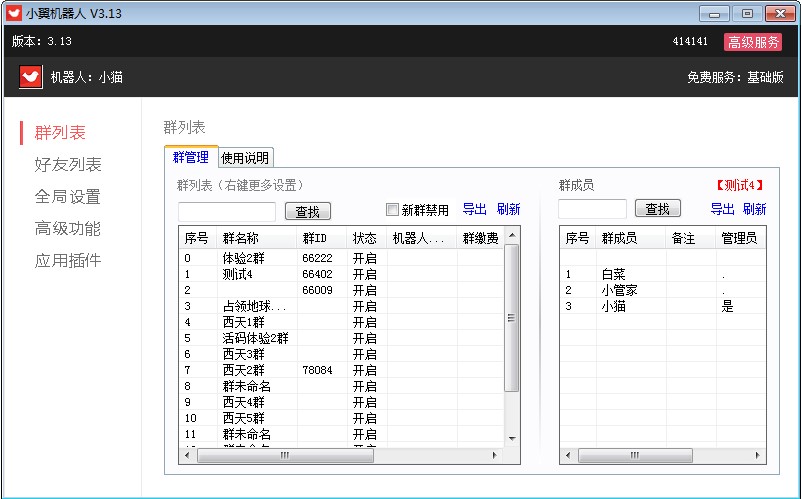The height and width of the screenshot is (499, 802).
Task: Switch to the 使用说明 tab
Action: 245,158
